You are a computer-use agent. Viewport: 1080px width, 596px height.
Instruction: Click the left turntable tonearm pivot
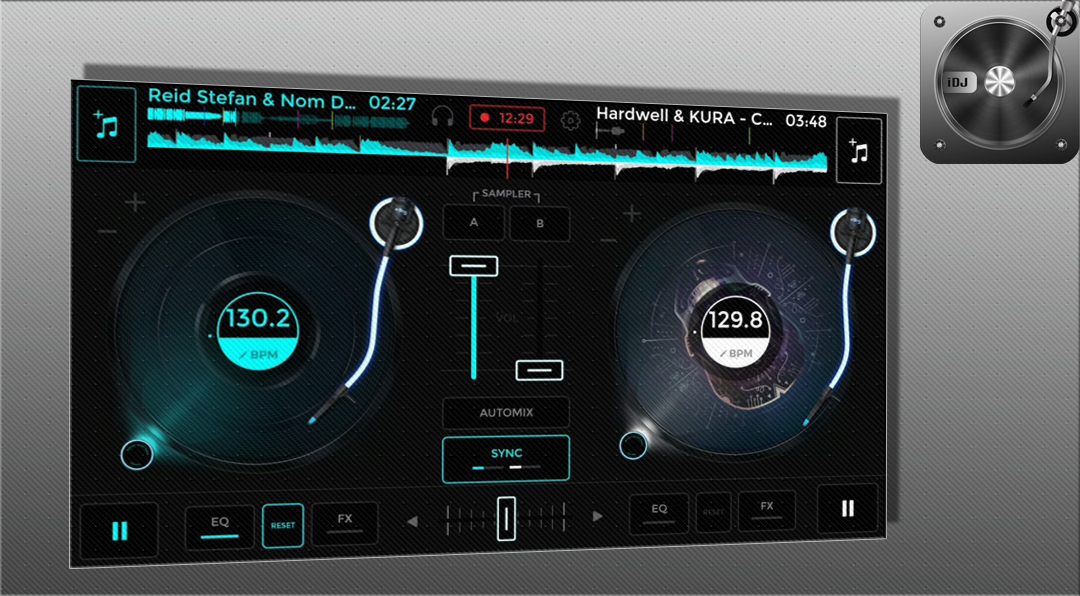(x=396, y=222)
